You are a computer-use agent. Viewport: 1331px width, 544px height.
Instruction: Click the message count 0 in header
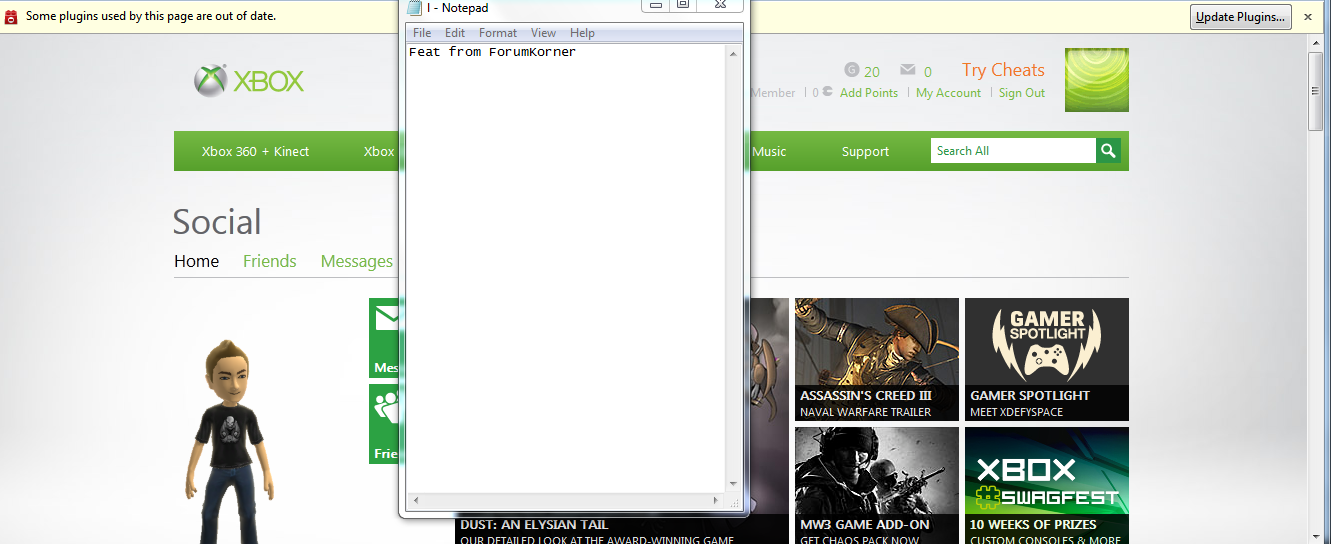(x=928, y=72)
